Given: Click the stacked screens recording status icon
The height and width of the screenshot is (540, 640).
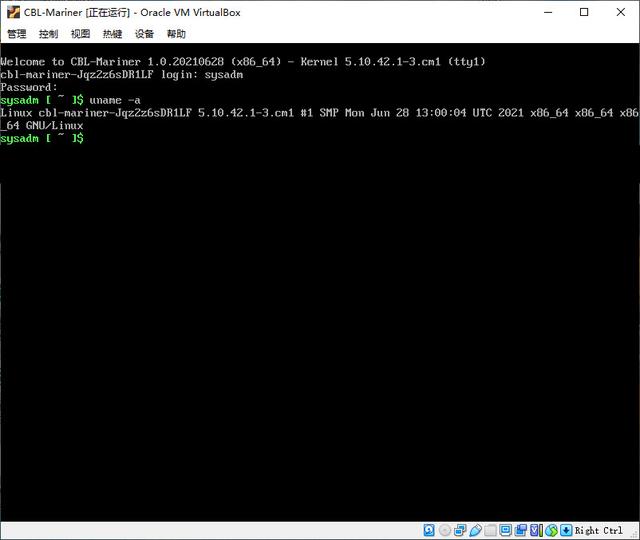Looking at the screenshot, I should pyautogui.click(x=521, y=530).
